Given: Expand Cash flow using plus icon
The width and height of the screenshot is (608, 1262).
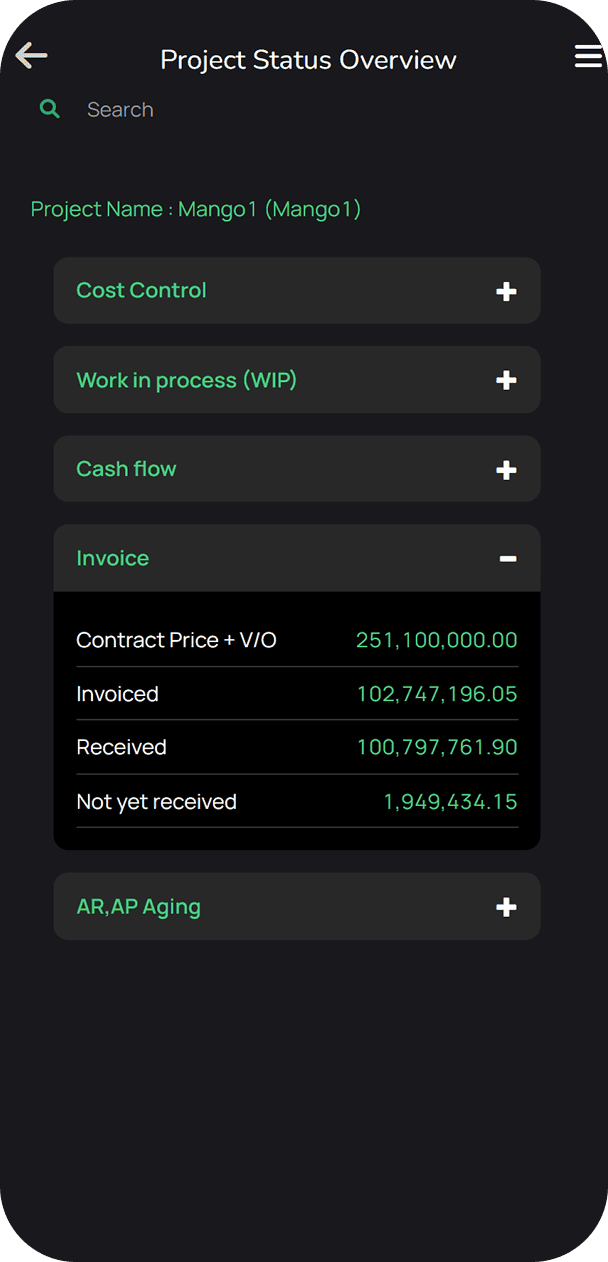Looking at the screenshot, I should (x=506, y=470).
